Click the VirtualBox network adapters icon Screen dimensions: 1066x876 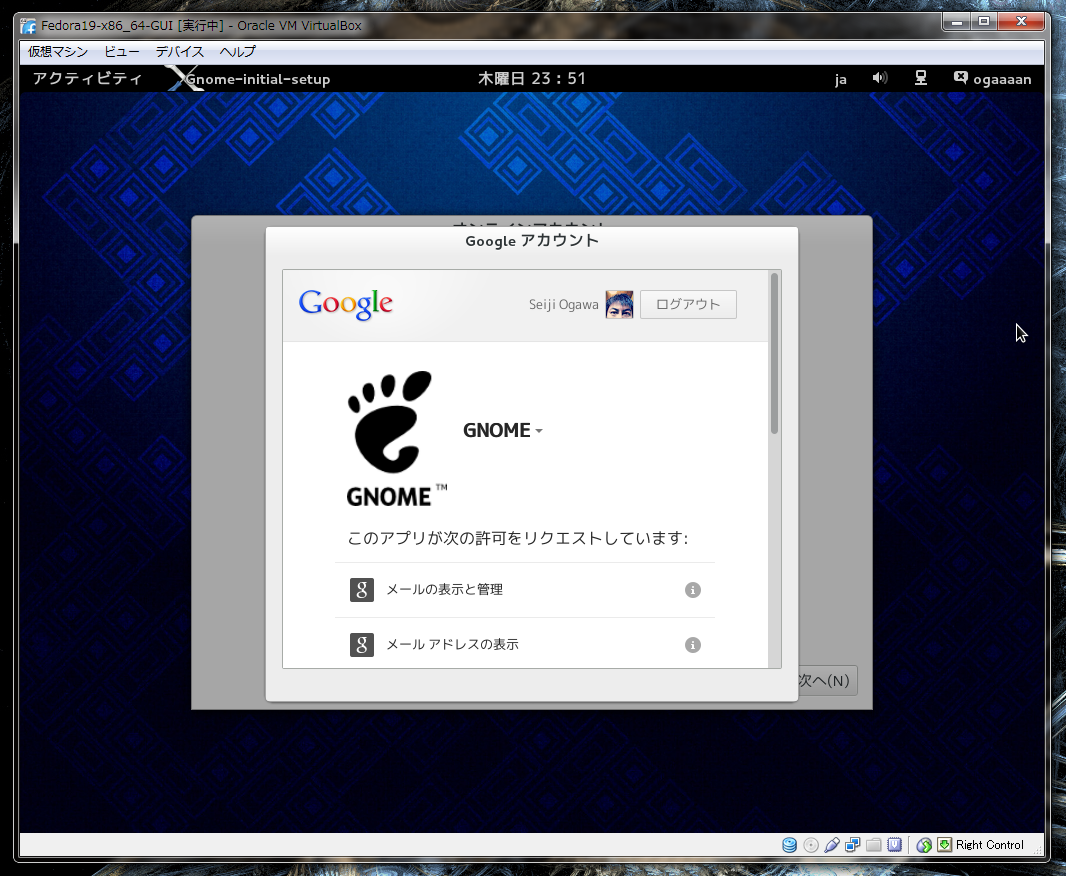[853, 845]
